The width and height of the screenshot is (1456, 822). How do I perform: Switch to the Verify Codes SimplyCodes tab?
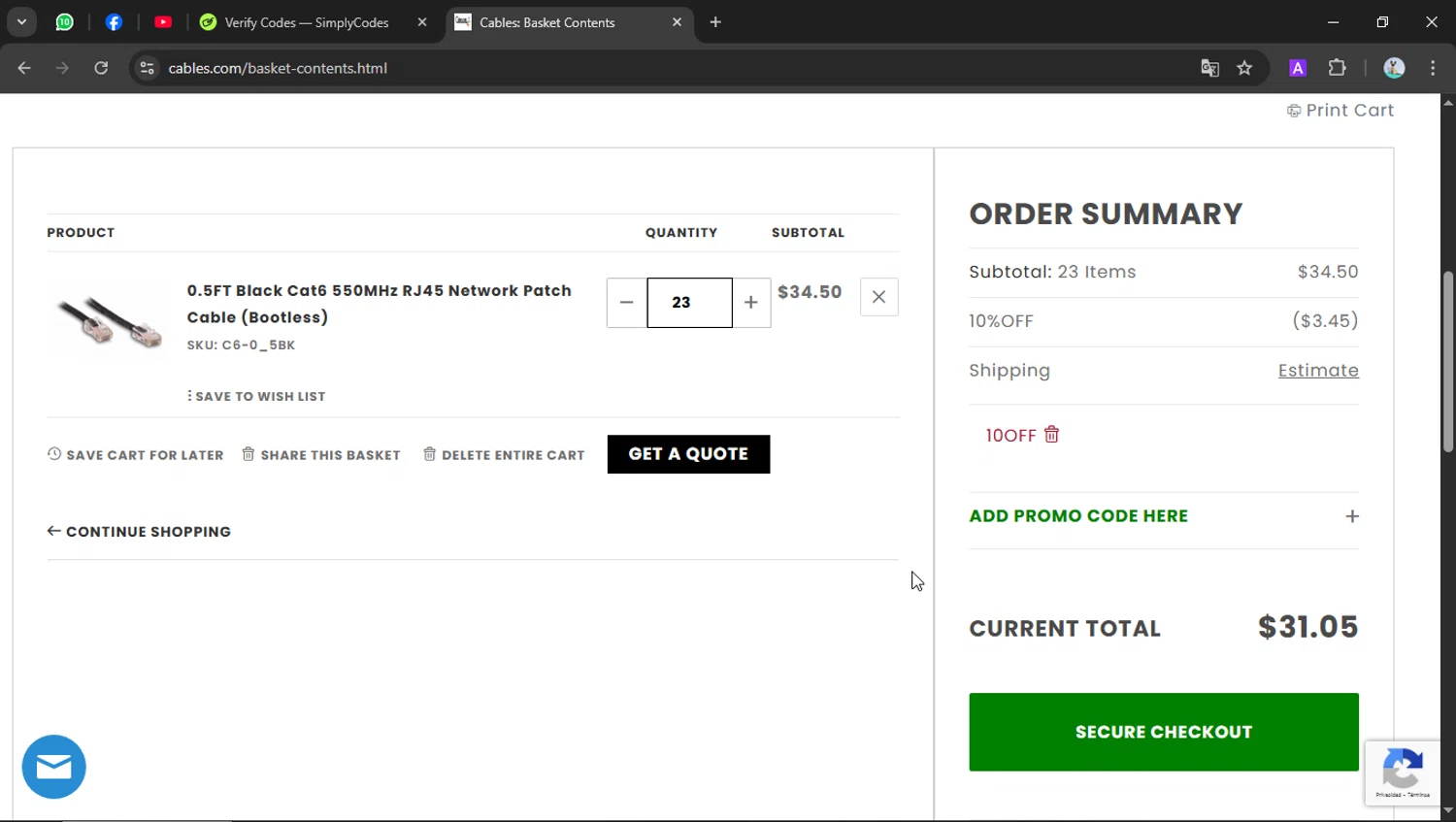coord(306,22)
